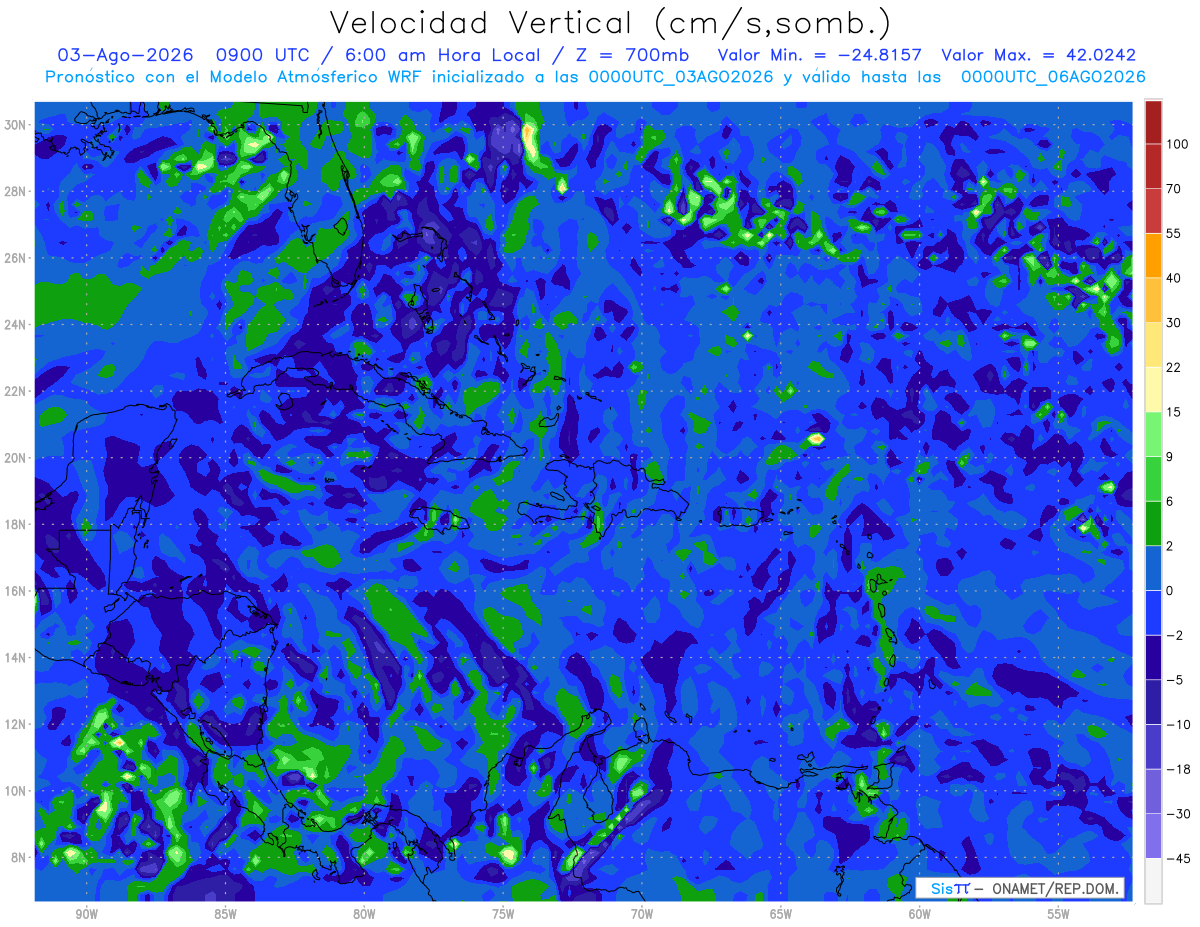Click the "65W" longitude label

click(781, 914)
